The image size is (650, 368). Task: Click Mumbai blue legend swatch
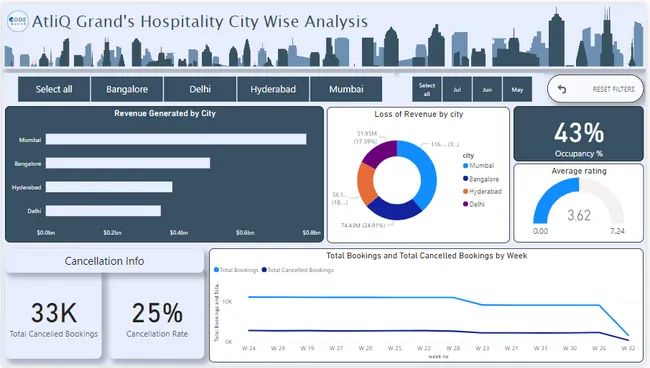coord(466,166)
